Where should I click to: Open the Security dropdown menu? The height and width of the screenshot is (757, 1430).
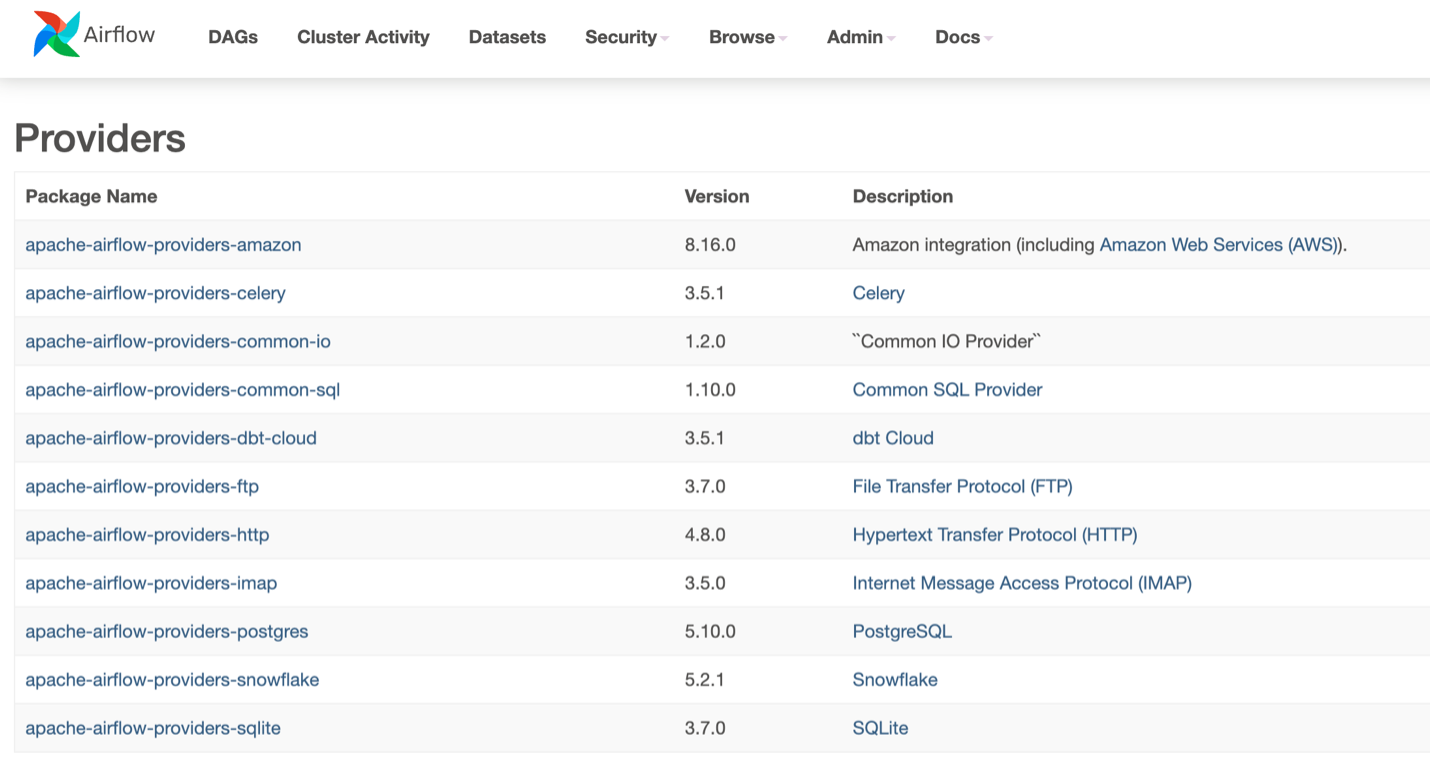pos(621,37)
